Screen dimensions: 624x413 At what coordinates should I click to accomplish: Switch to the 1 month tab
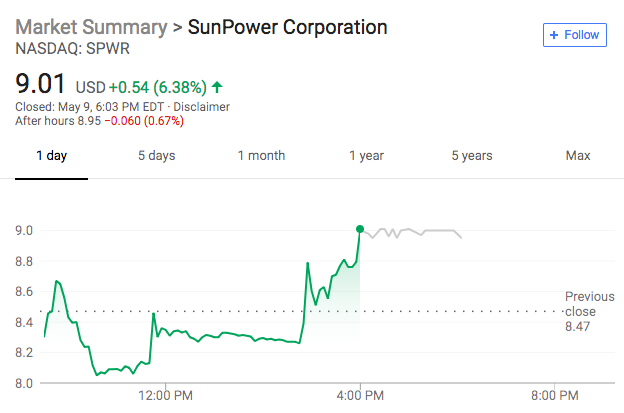(x=261, y=156)
